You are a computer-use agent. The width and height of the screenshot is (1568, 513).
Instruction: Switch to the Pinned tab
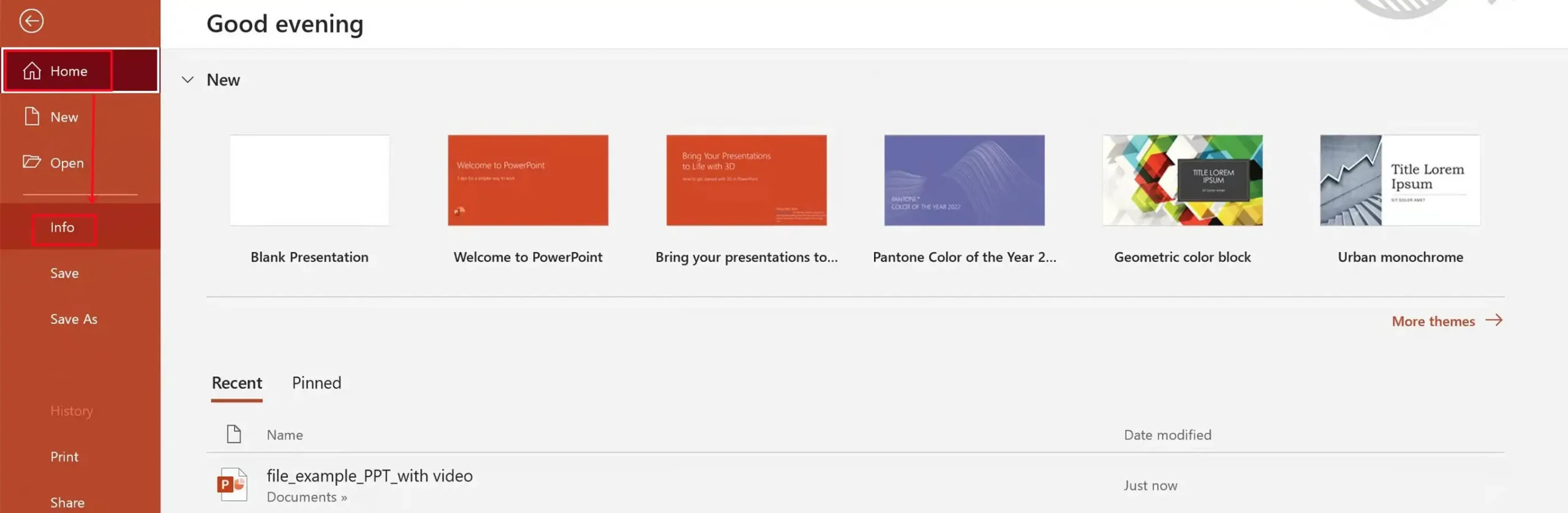[x=316, y=382]
